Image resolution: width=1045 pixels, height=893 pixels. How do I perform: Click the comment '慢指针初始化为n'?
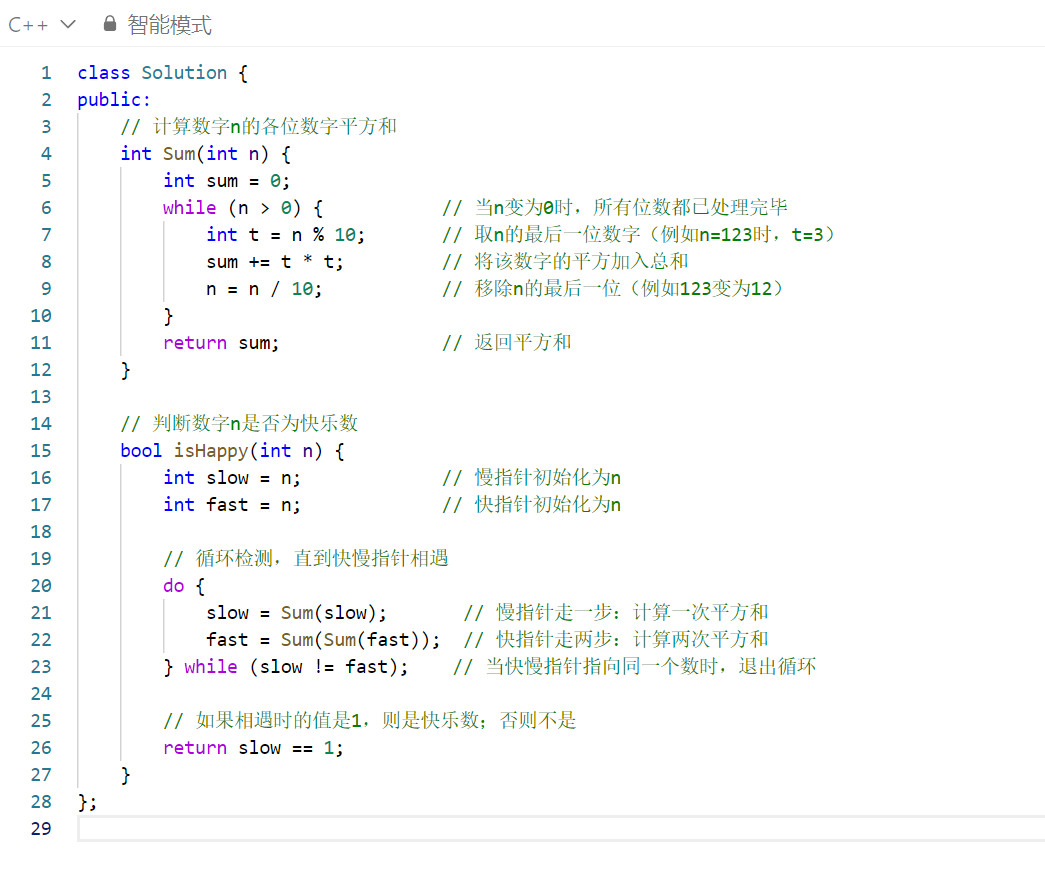coord(548,478)
